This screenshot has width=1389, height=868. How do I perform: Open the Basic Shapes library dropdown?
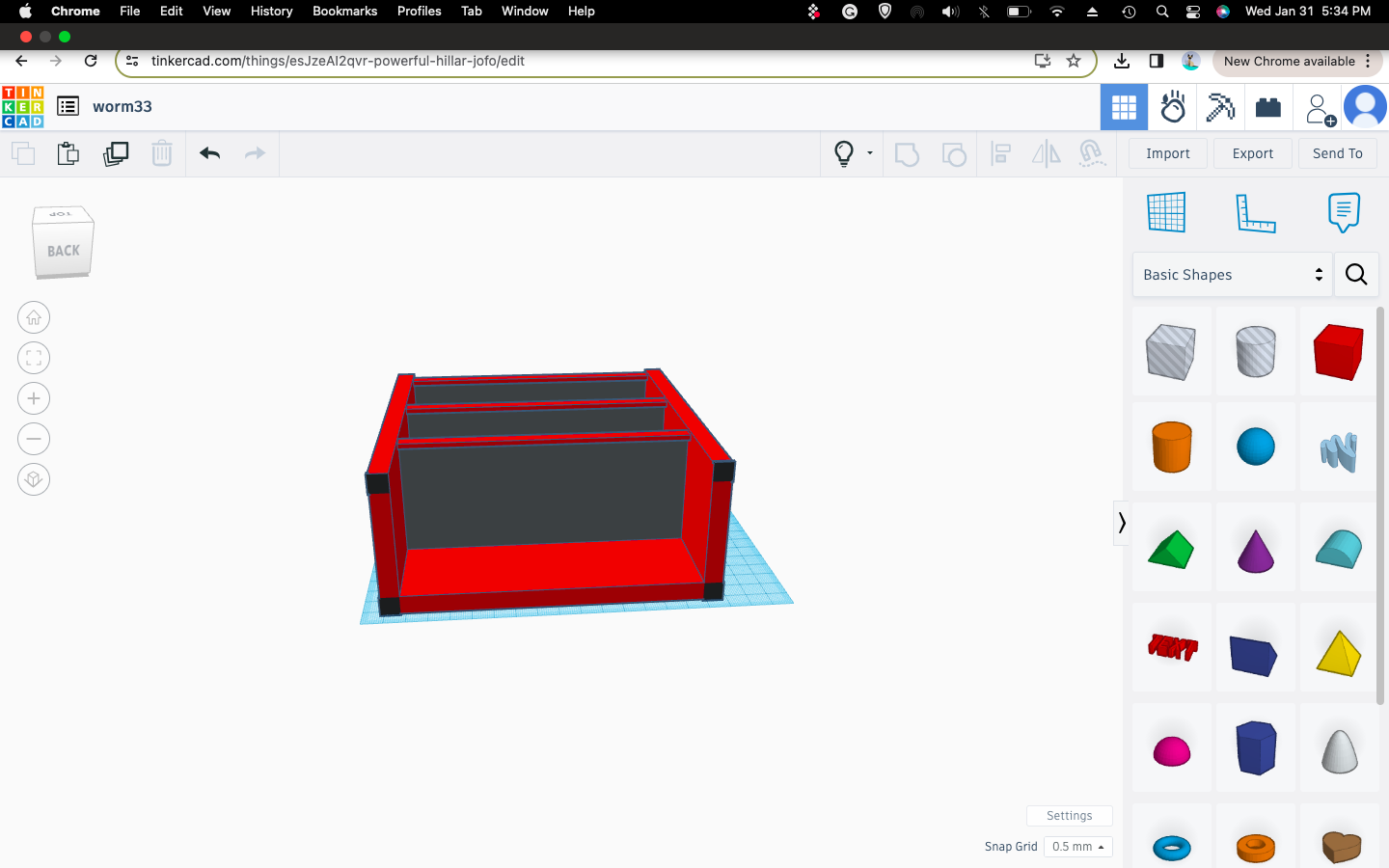click(x=1232, y=275)
